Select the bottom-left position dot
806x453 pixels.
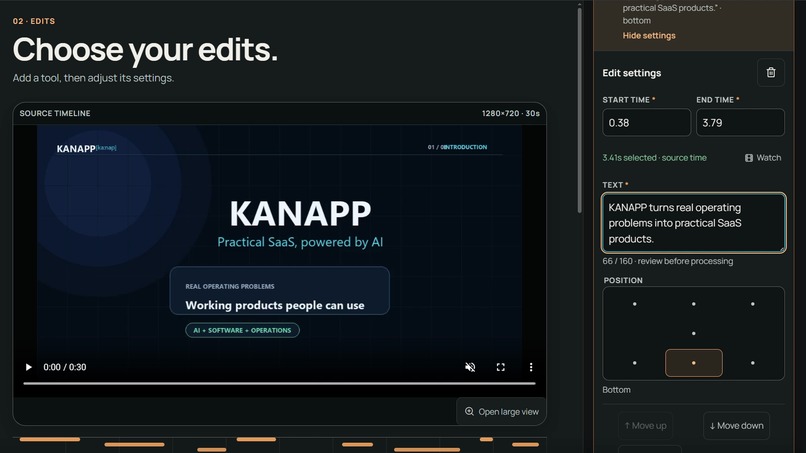pyautogui.click(x=634, y=363)
